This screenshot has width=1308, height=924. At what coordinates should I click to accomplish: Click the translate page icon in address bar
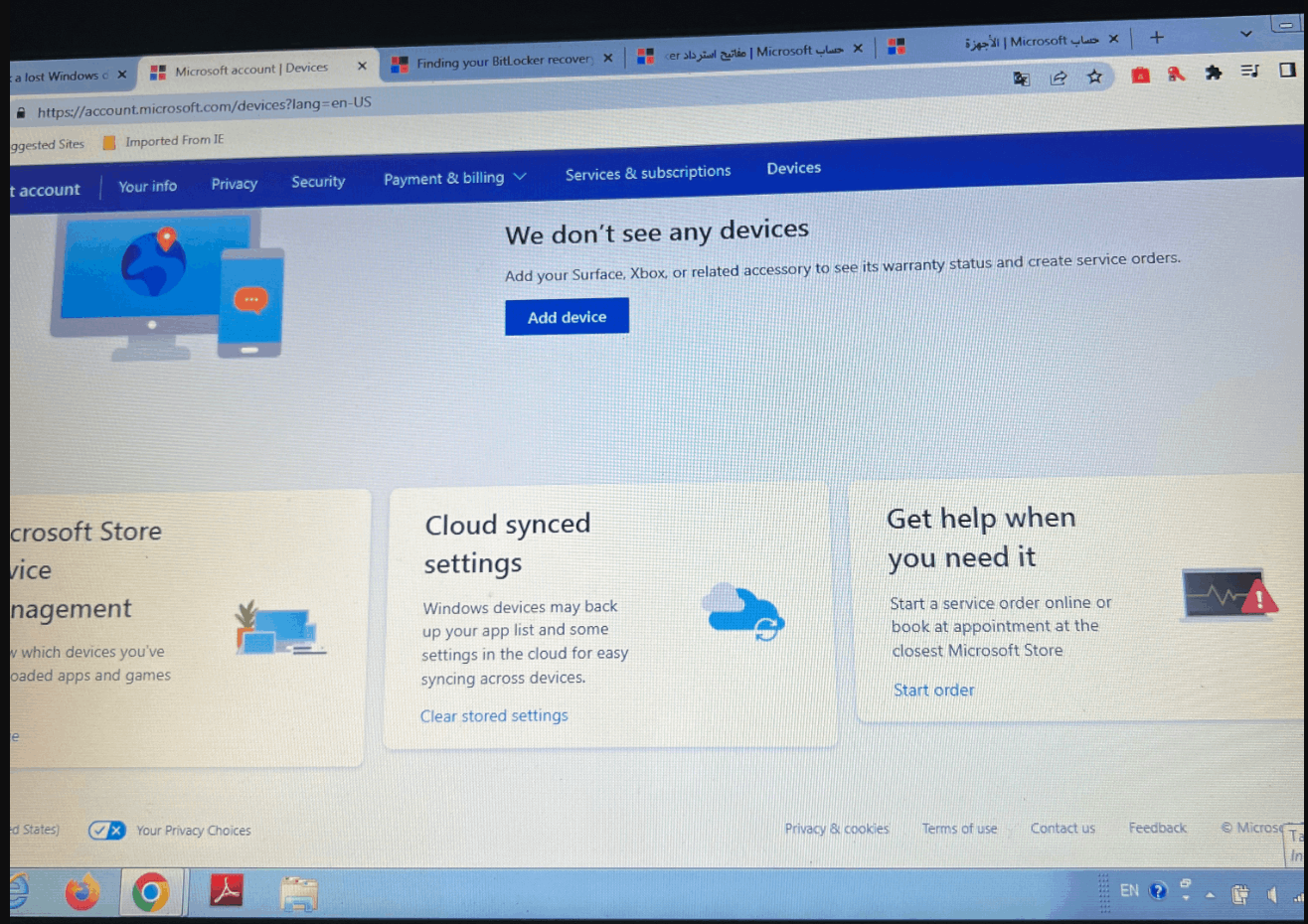[1021, 78]
